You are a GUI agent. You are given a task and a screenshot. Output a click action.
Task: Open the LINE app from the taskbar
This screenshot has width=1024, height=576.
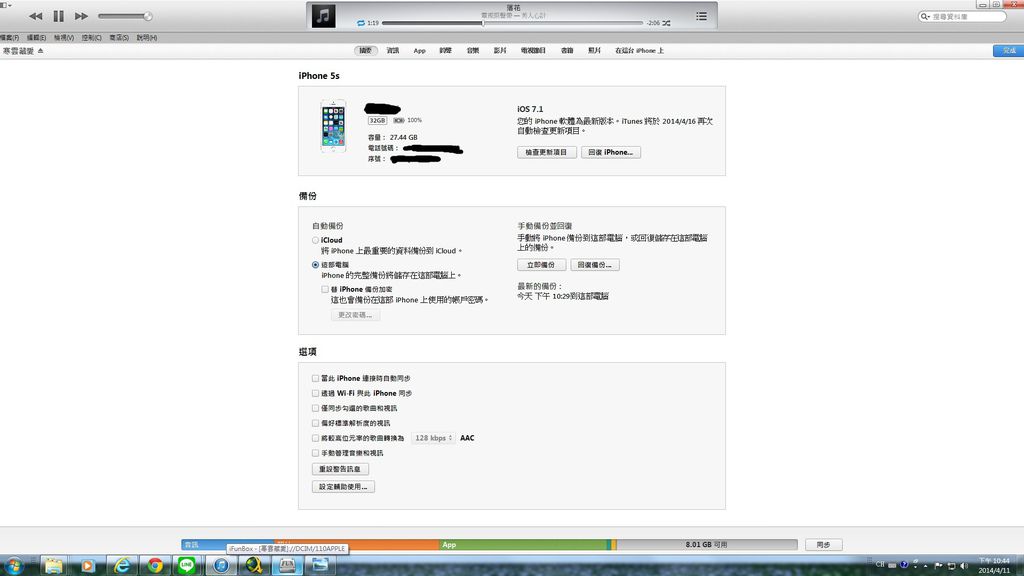(x=187, y=565)
